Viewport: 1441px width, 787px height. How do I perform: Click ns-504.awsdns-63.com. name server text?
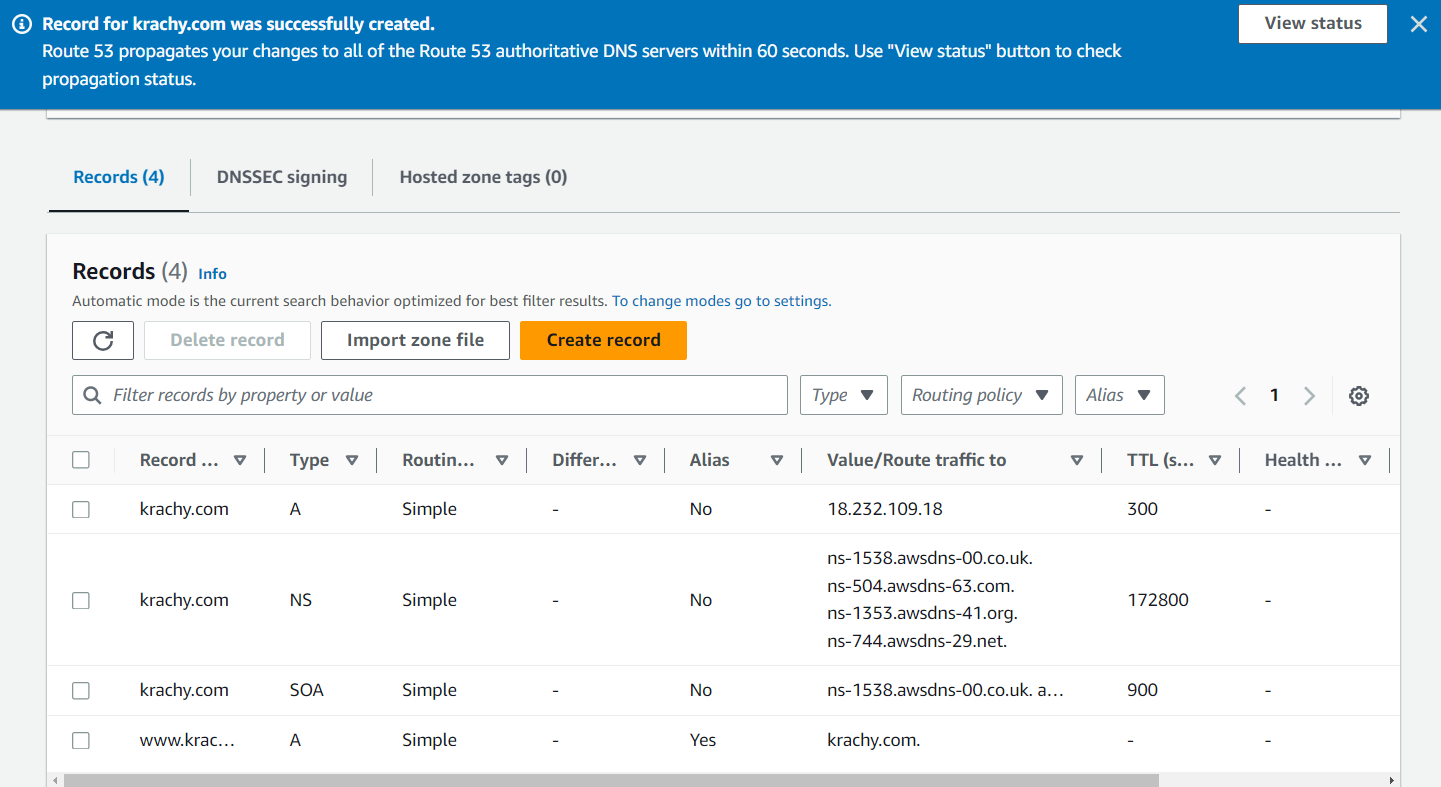pos(921,586)
